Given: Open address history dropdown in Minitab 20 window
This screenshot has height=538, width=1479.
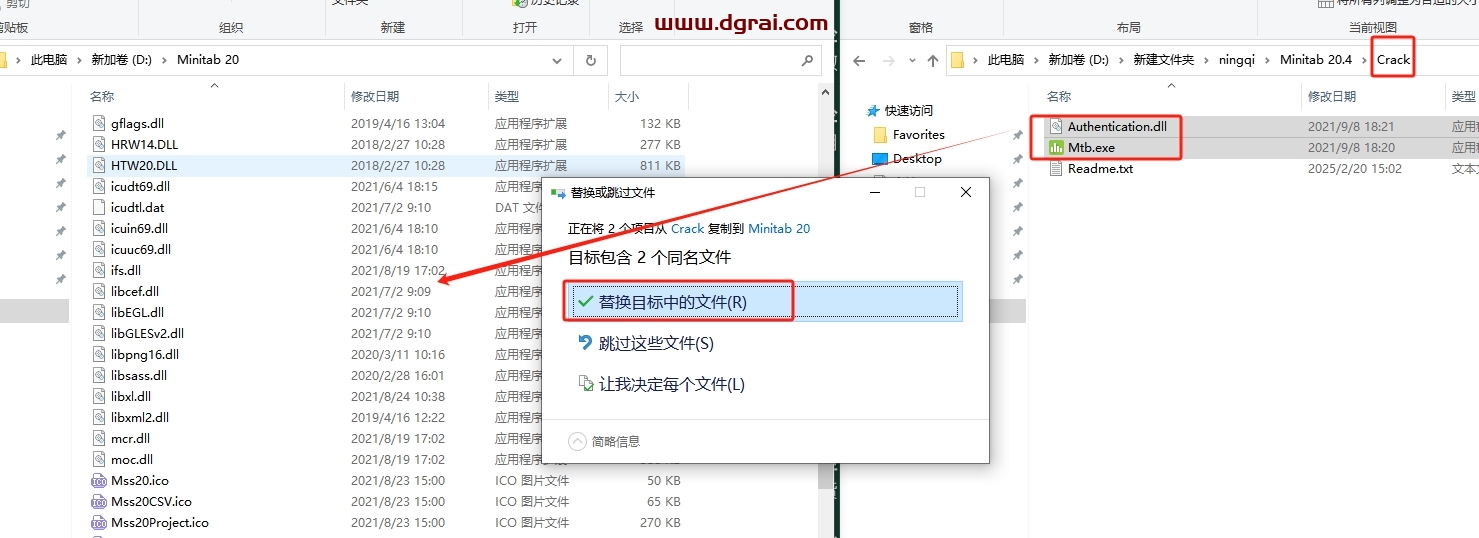Looking at the screenshot, I should (x=558, y=60).
